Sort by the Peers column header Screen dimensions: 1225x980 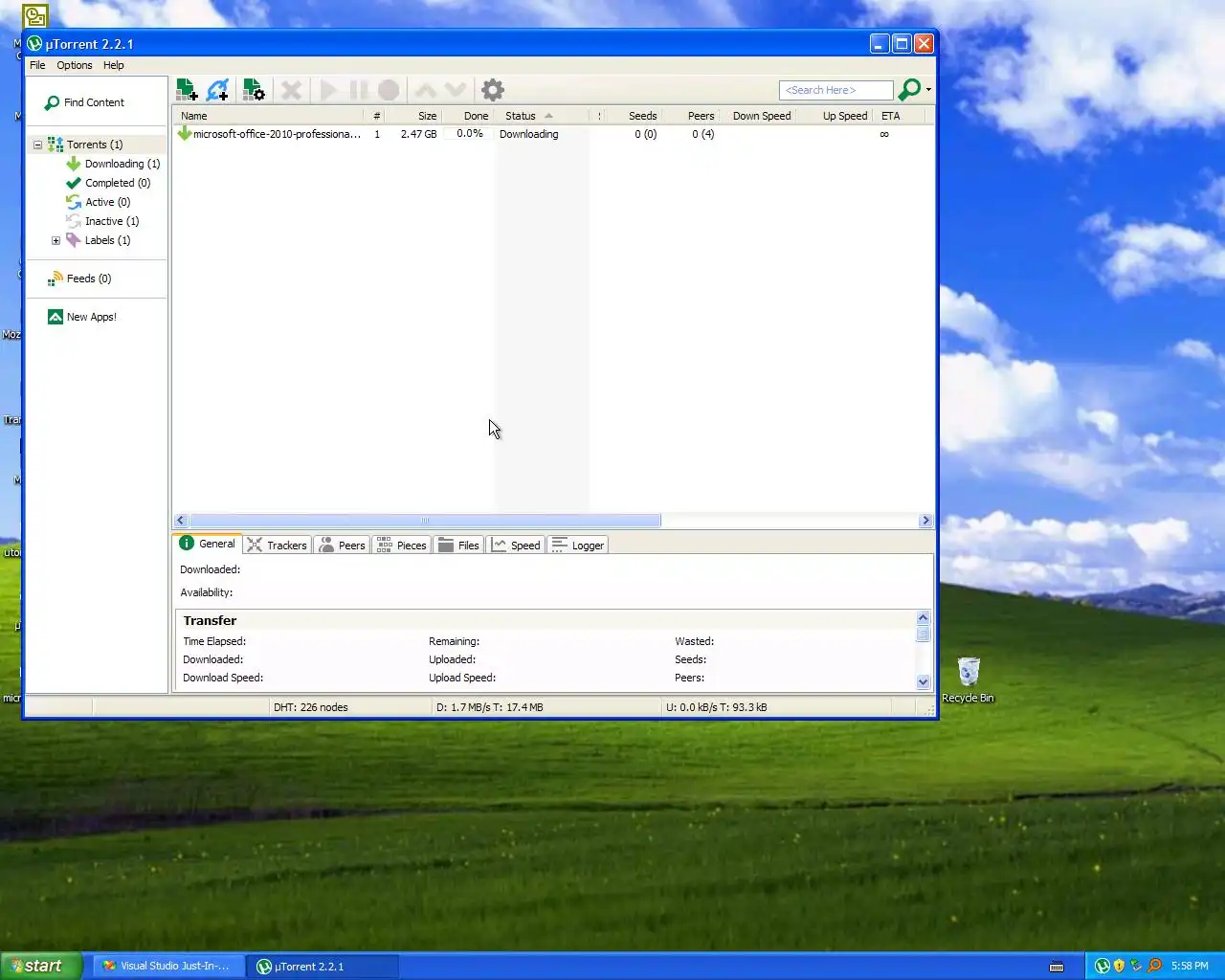coord(690,116)
